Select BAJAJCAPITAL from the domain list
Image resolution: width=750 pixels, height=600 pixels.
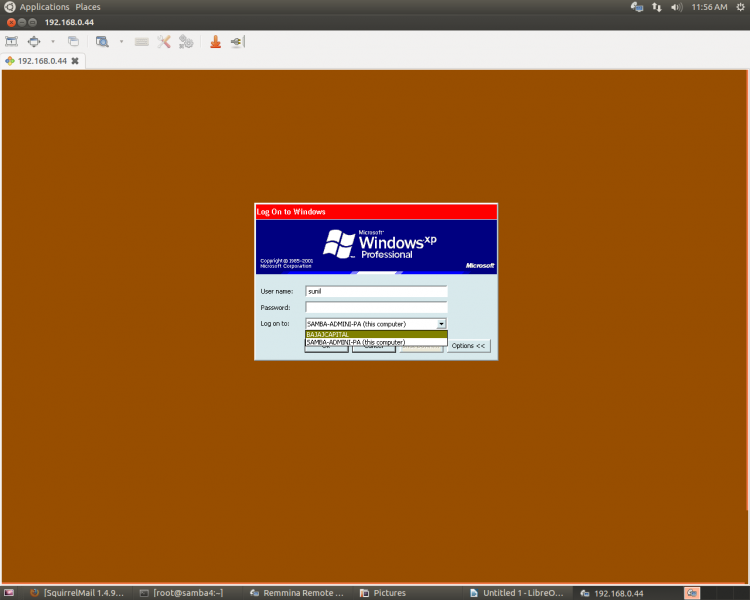click(376, 334)
